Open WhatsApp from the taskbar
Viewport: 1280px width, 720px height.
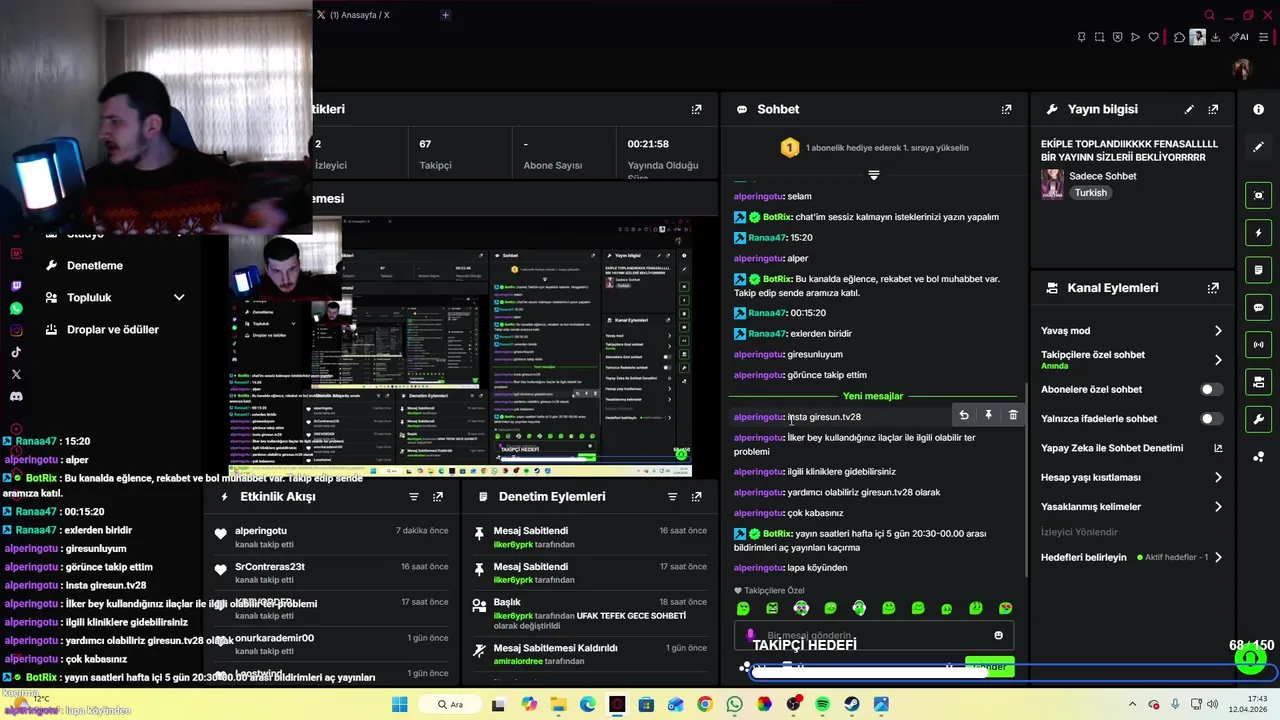click(734, 705)
